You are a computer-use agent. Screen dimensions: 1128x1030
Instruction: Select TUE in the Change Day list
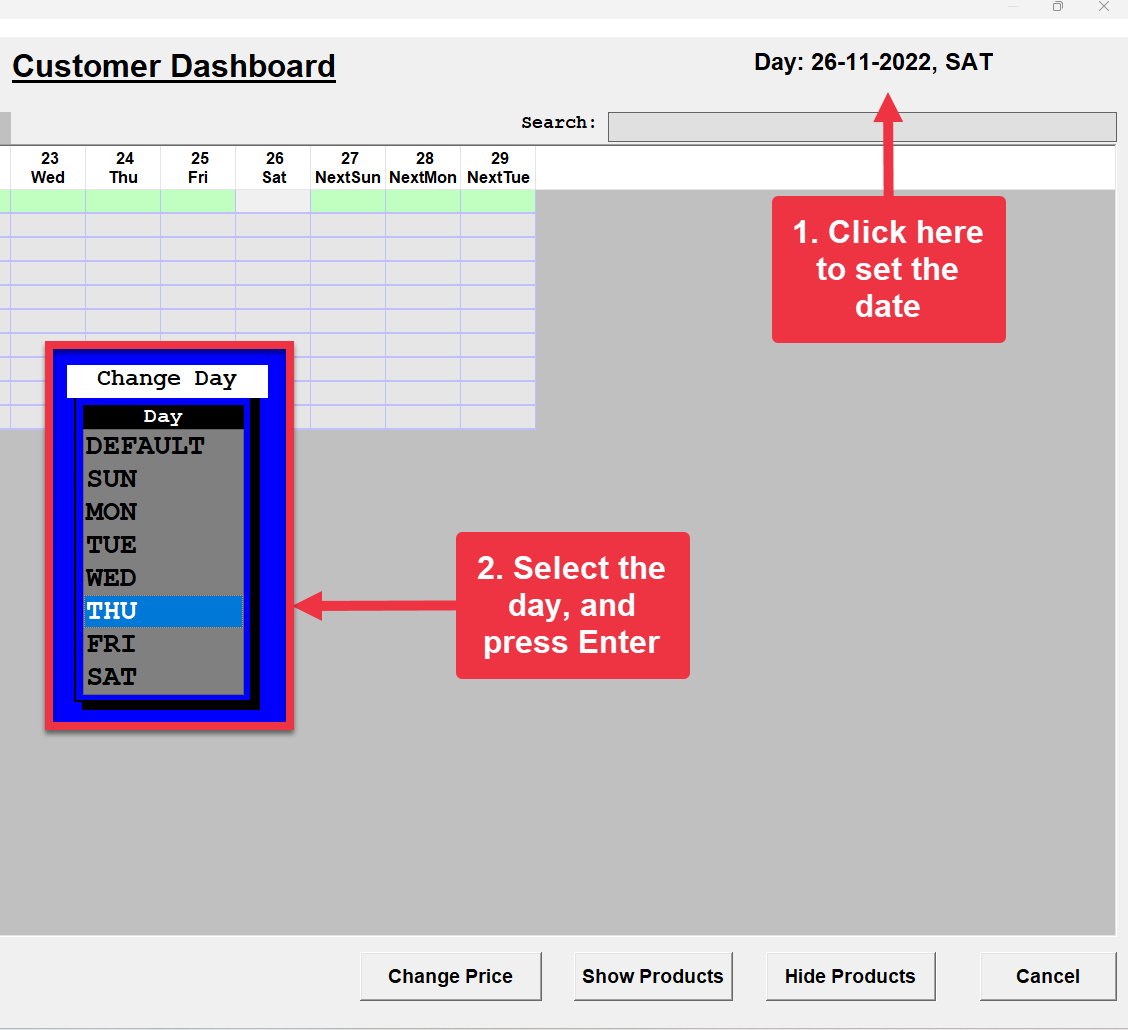pyautogui.click(x=163, y=545)
